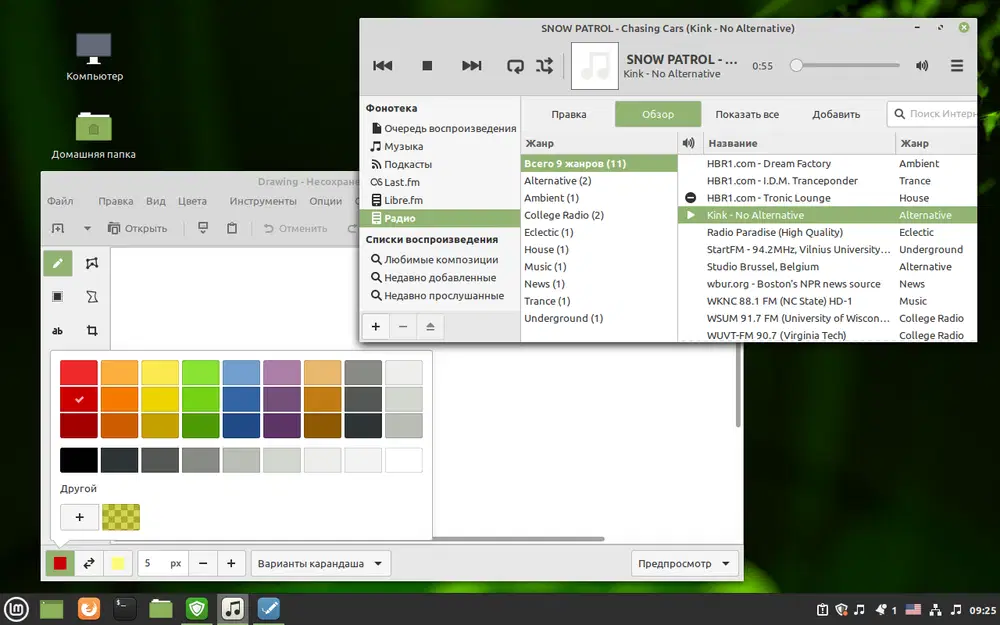The width and height of the screenshot is (1000, 625).
Task: Expand the Варианты карандаша dropdown
Action: 320,564
